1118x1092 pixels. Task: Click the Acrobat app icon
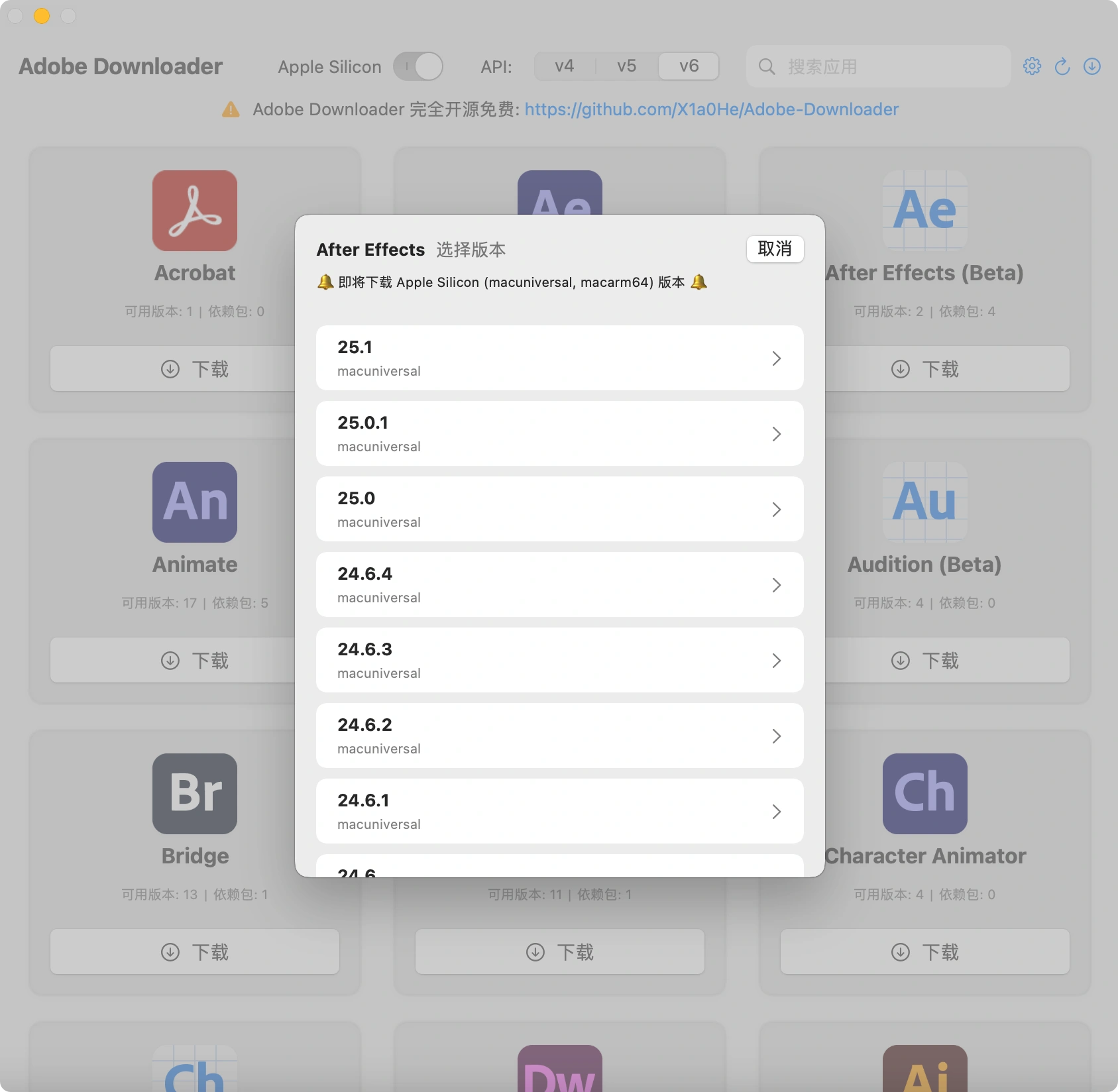[x=195, y=211]
